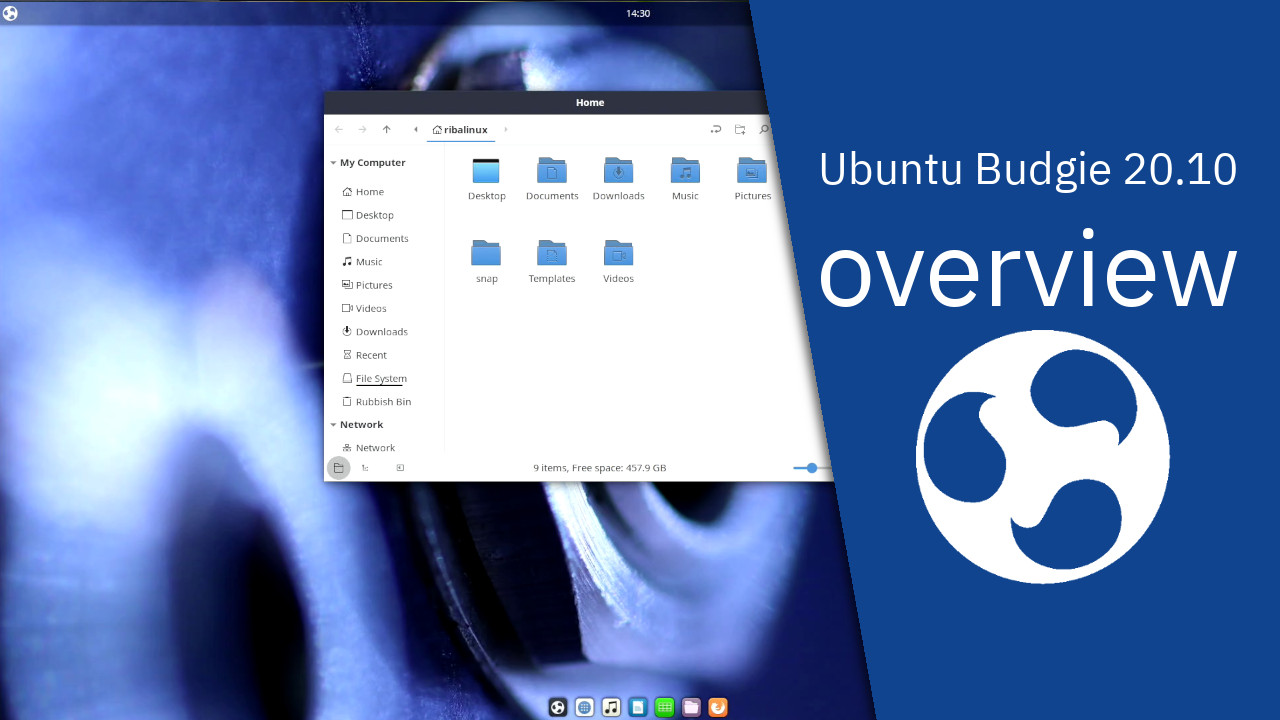Open the web browser globe icon in dock
The height and width of the screenshot is (720, 1280).
(585, 707)
